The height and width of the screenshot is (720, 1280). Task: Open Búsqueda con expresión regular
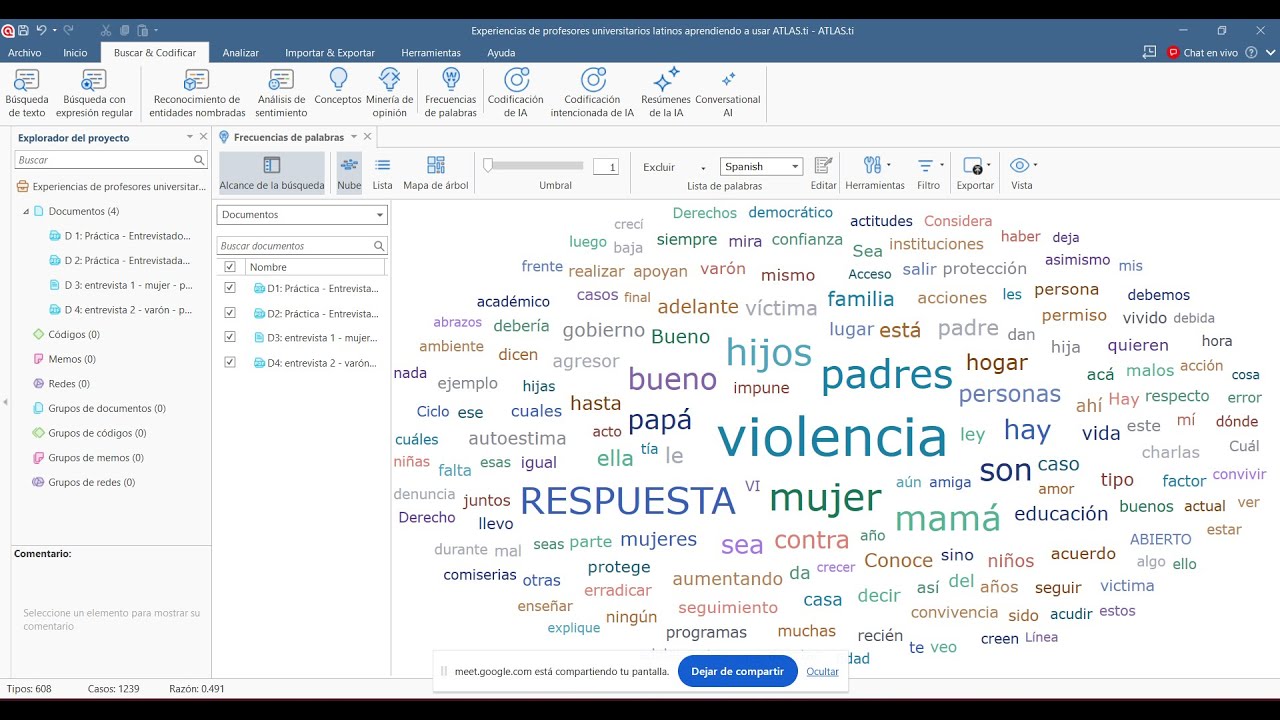(x=94, y=93)
